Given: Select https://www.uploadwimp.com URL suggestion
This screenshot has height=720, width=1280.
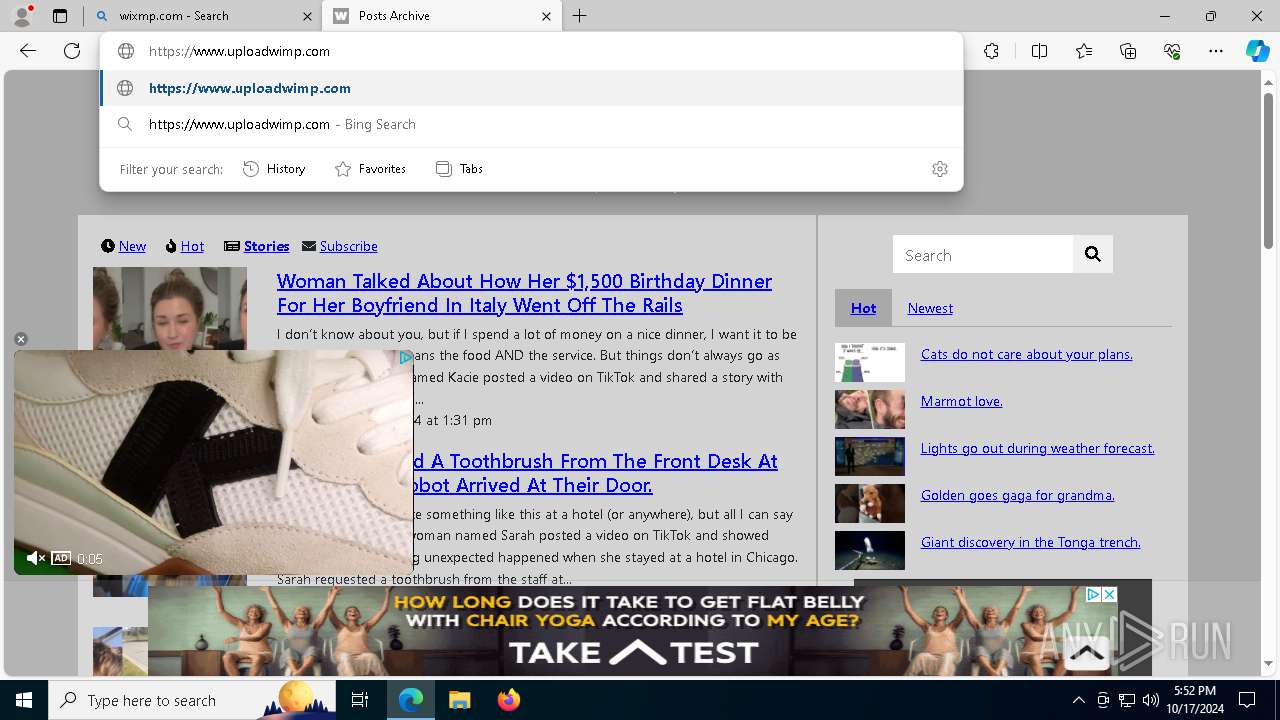Looking at the screenshot, I should pyautogui.click(x=531, y=88).
